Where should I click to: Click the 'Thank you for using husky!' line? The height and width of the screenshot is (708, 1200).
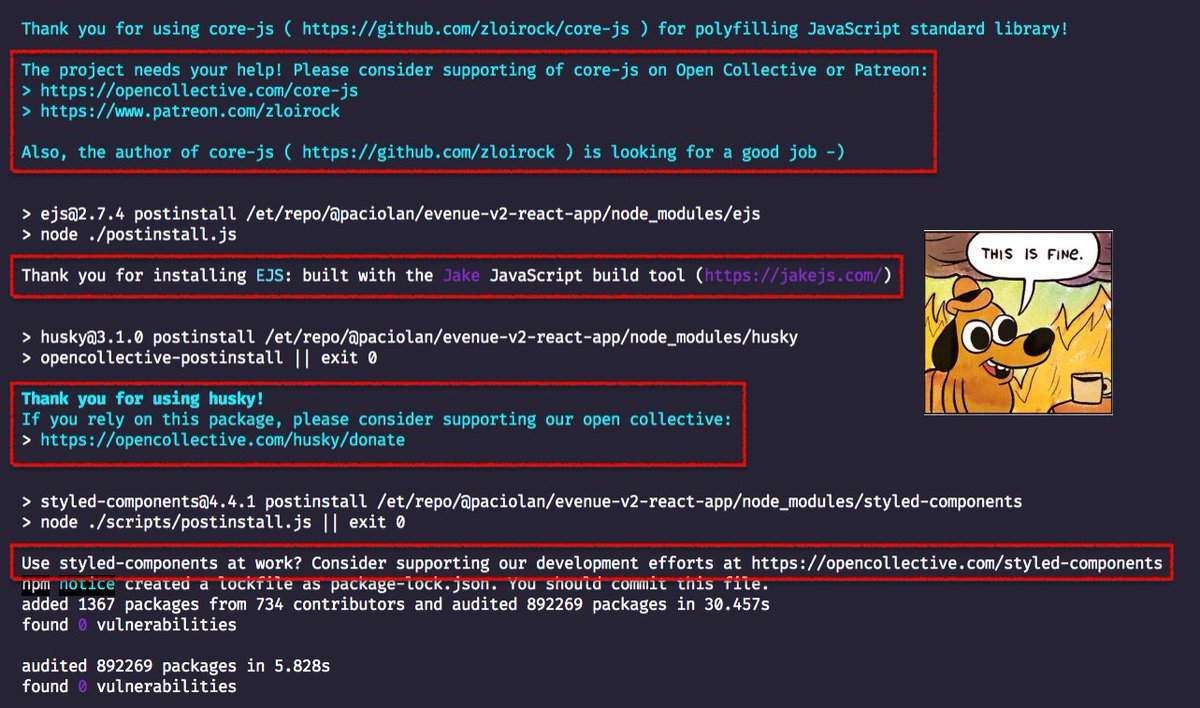pos(142,398)
